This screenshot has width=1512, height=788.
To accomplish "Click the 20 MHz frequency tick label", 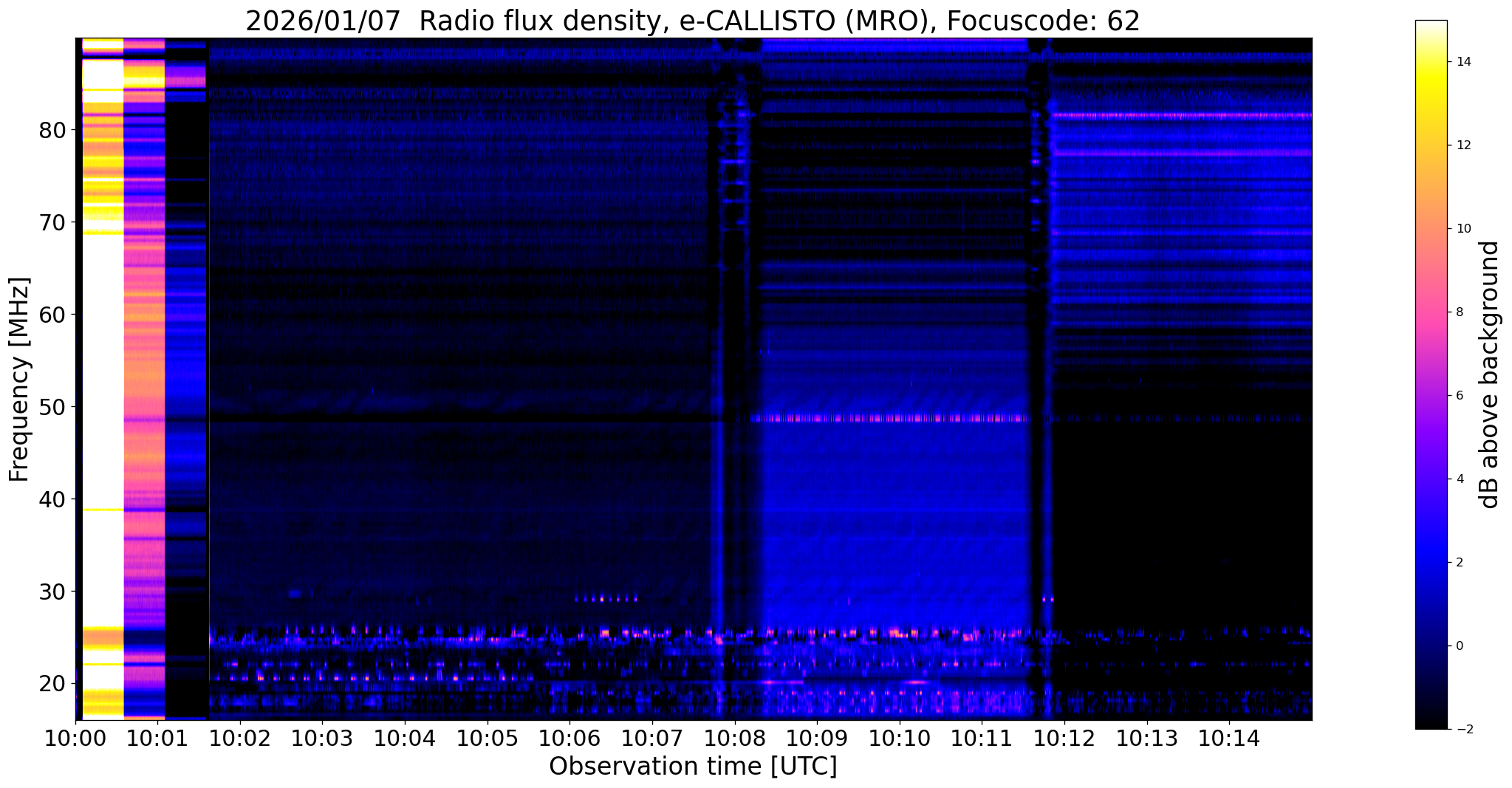I will point(52,685).
